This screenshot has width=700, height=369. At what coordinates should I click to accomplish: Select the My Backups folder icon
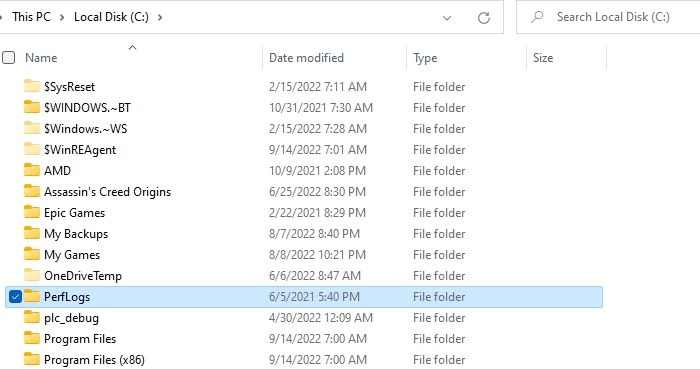32,233
